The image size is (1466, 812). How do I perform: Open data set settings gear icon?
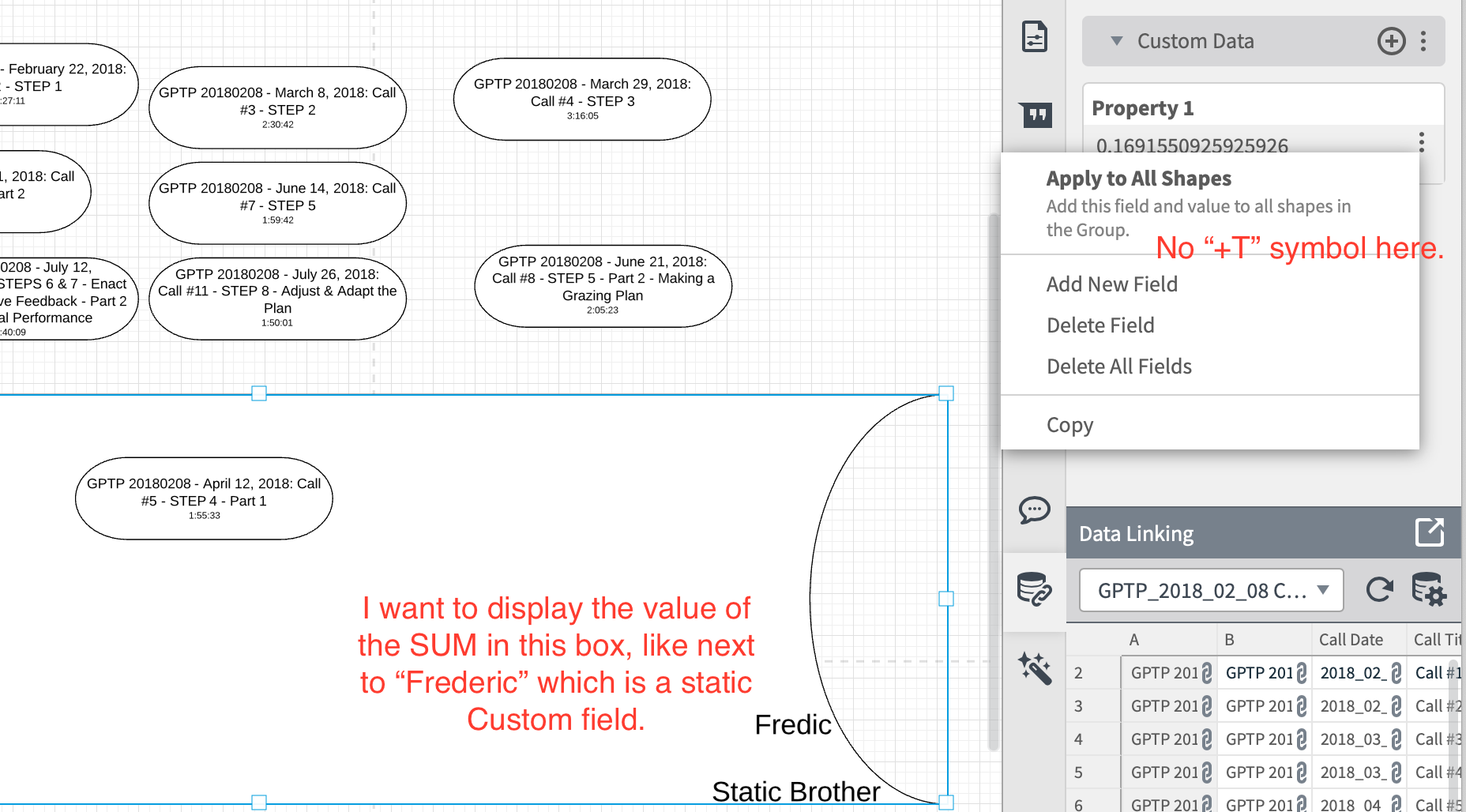click(x=1428, y=589)
